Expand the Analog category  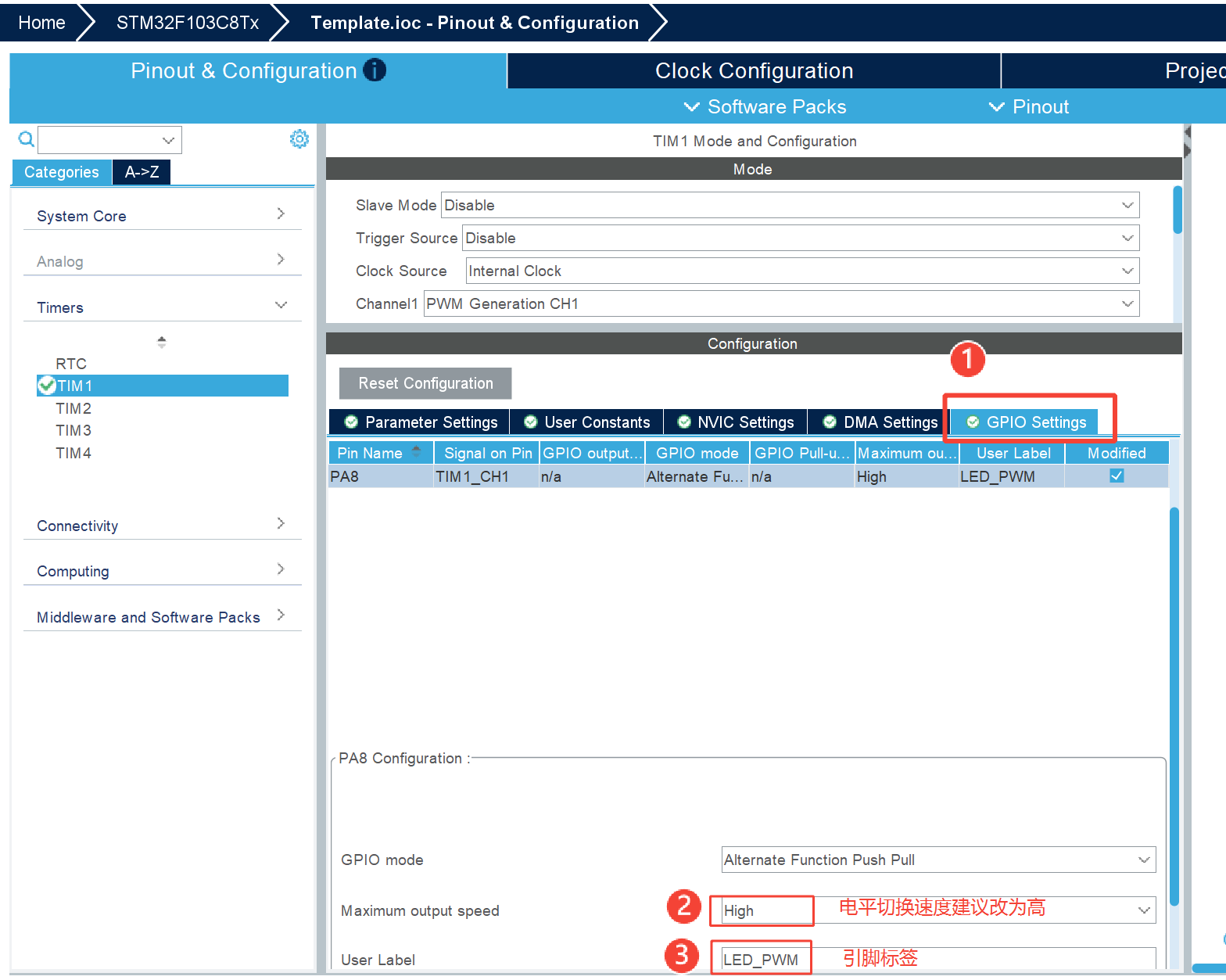tap(162, 260)
